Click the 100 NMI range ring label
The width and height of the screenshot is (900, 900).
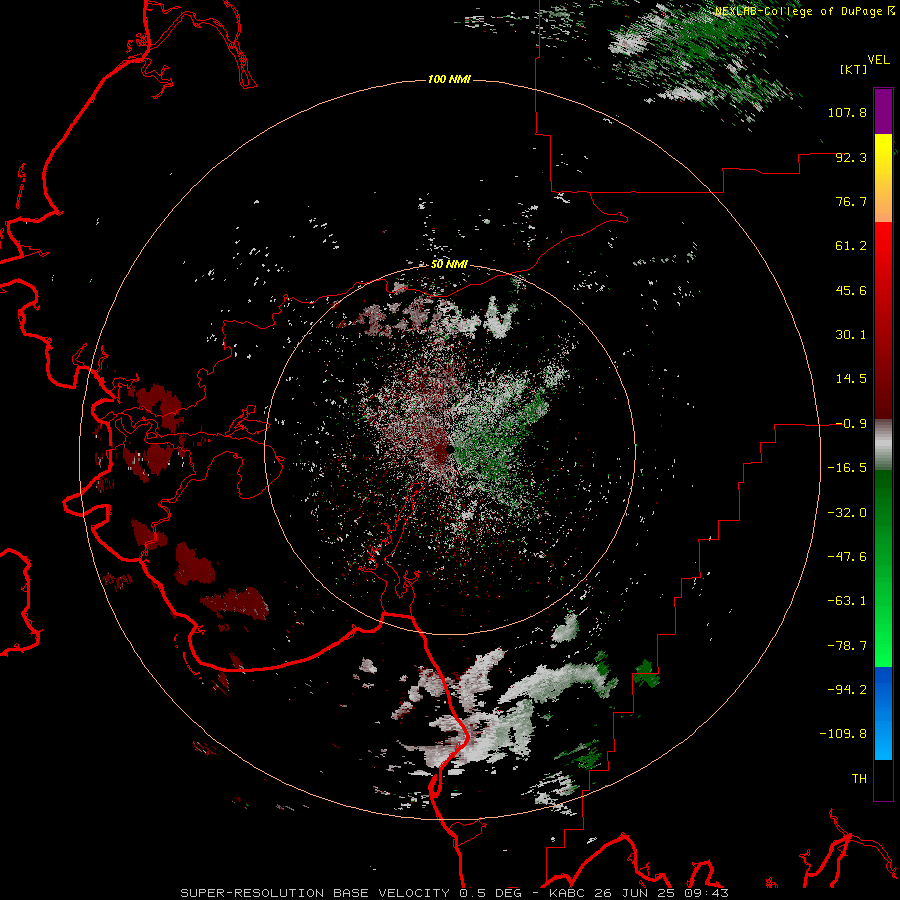click(449, 79)
